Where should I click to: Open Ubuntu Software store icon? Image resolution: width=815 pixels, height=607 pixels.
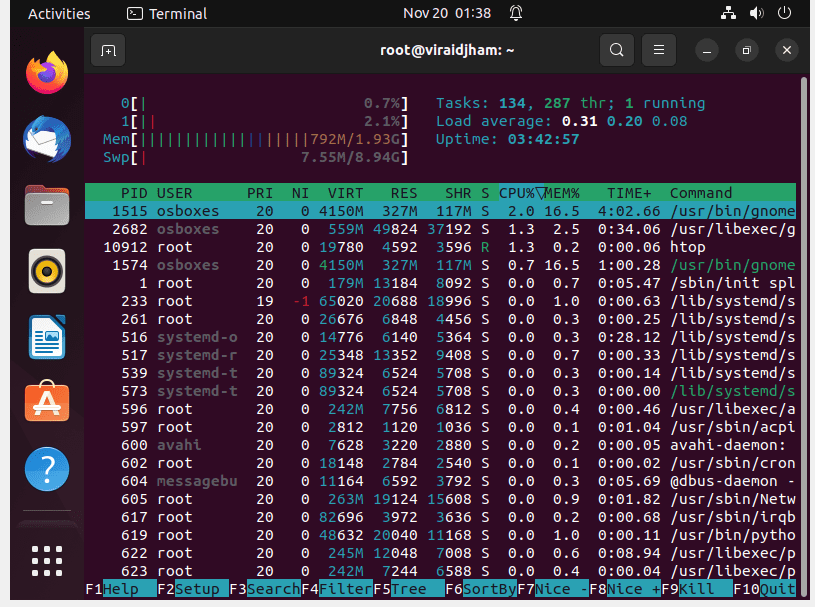tap(47, 401)
